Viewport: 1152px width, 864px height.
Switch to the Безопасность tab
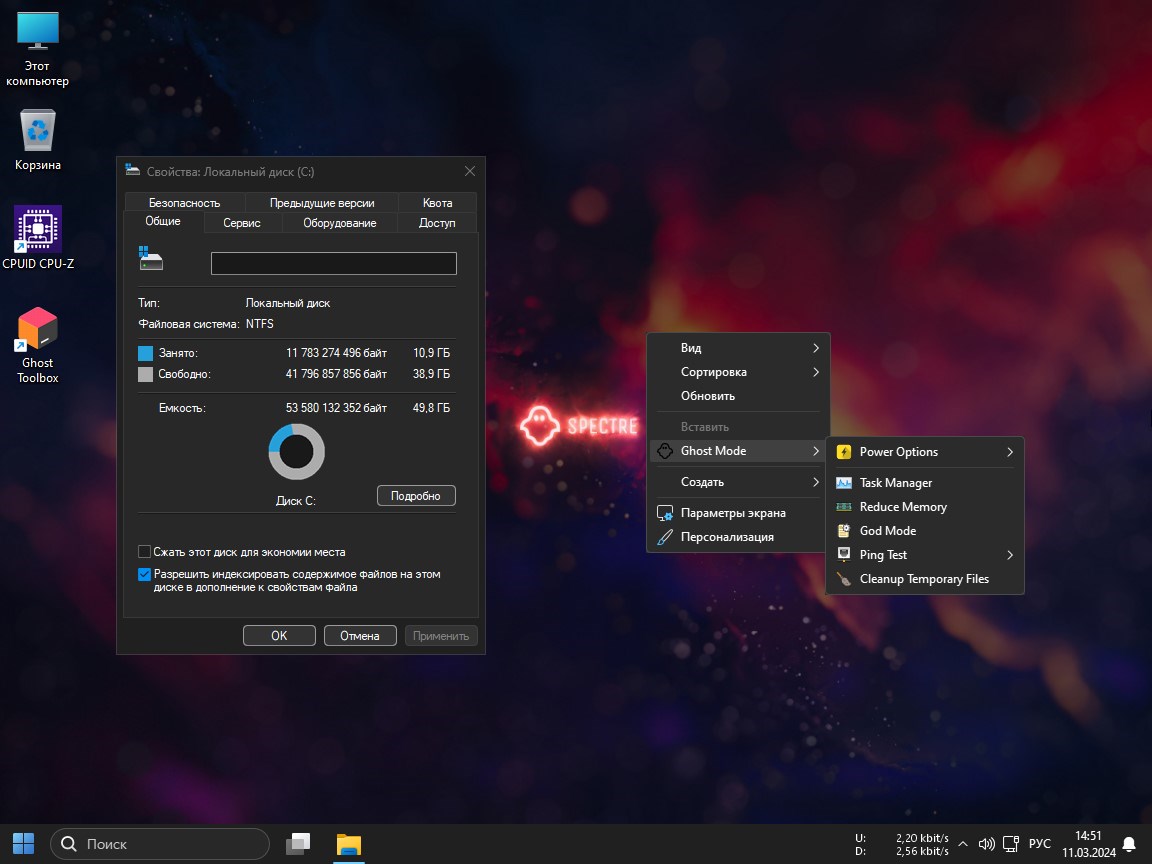tap(184, 203)
